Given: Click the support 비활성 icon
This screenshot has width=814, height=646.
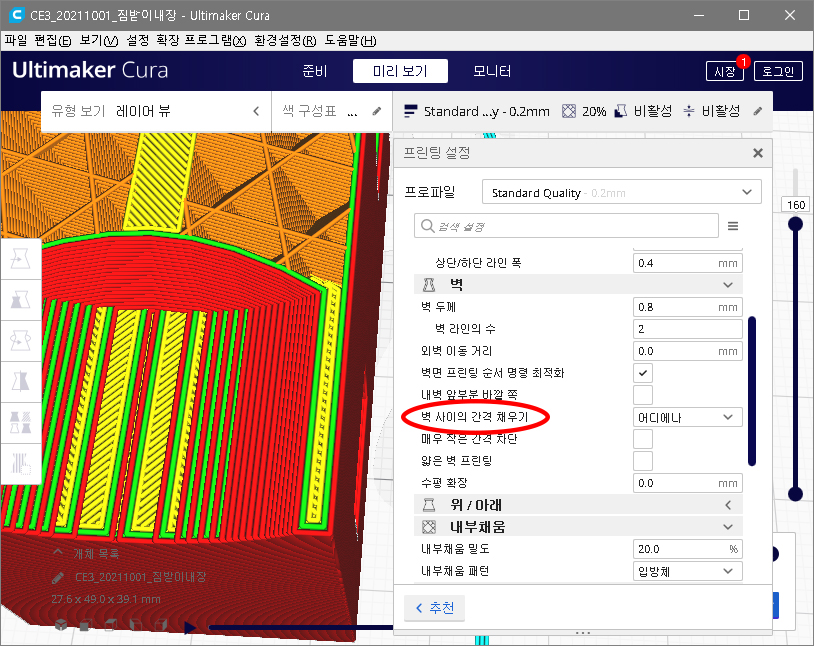Looking at the screenshot, I should pyautogui.click(x=620, y=111).
